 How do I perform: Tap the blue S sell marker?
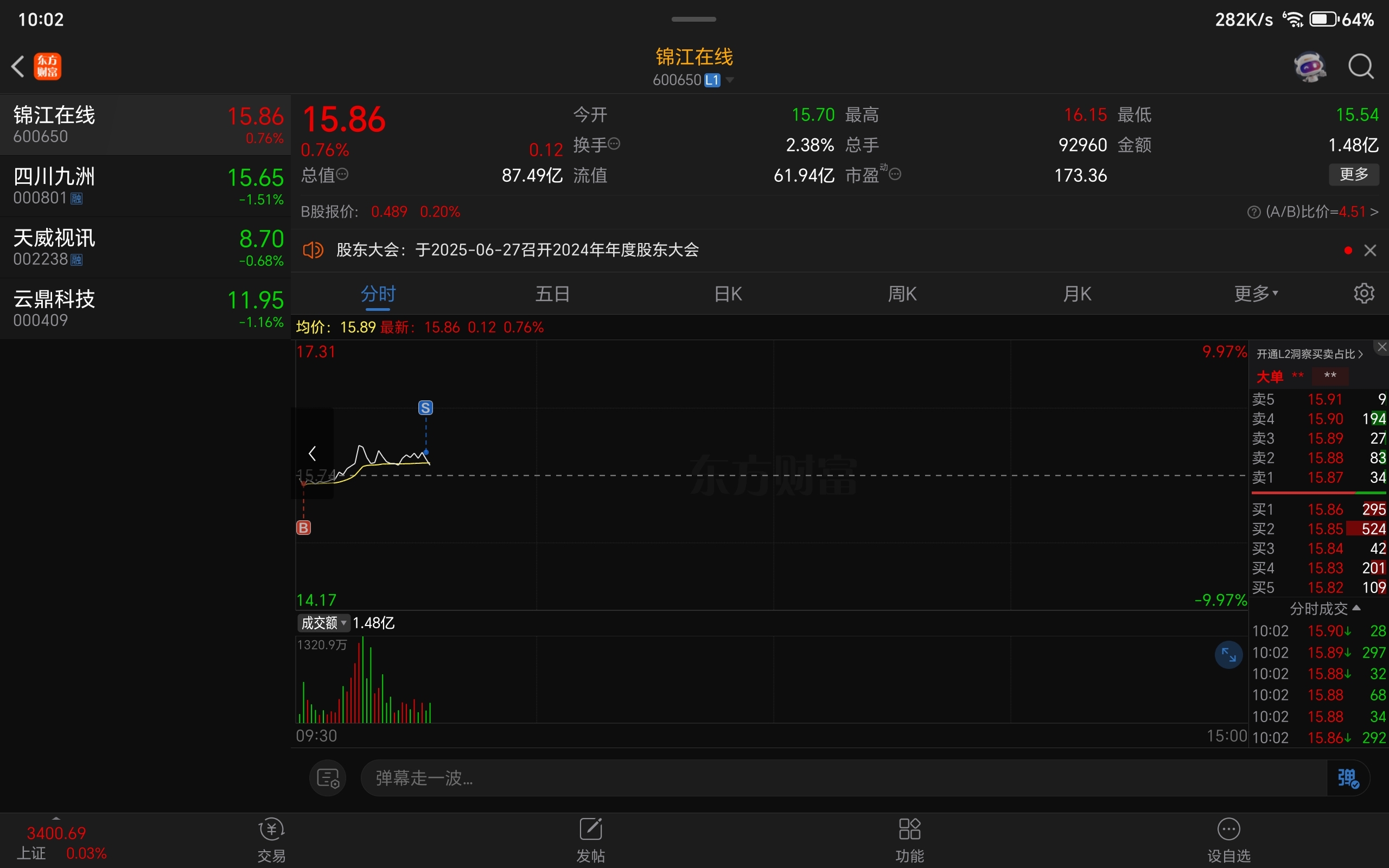[425, 407]
